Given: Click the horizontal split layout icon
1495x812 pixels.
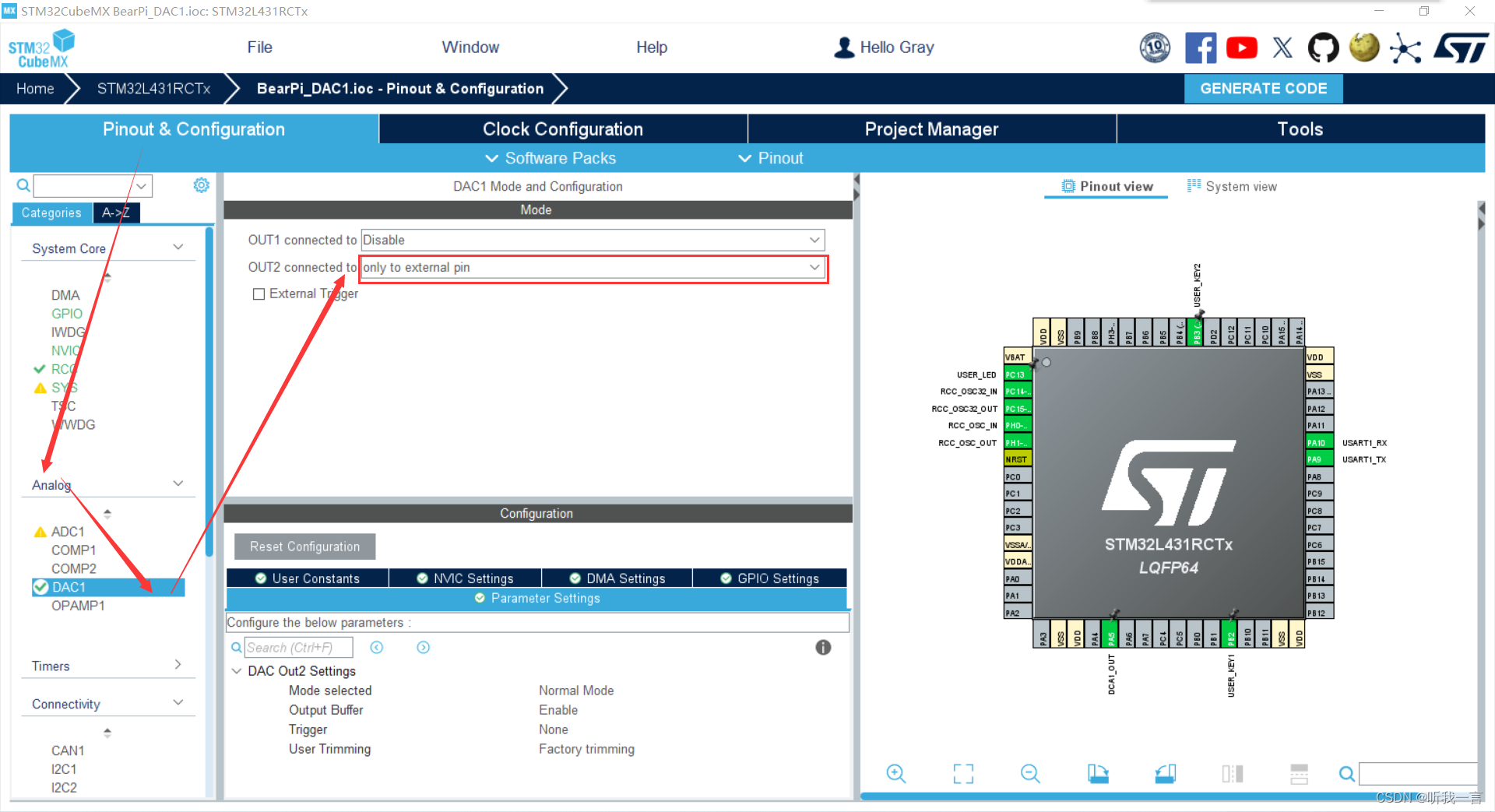Looking at the screenshot, I should click(x=1299, y=773).
